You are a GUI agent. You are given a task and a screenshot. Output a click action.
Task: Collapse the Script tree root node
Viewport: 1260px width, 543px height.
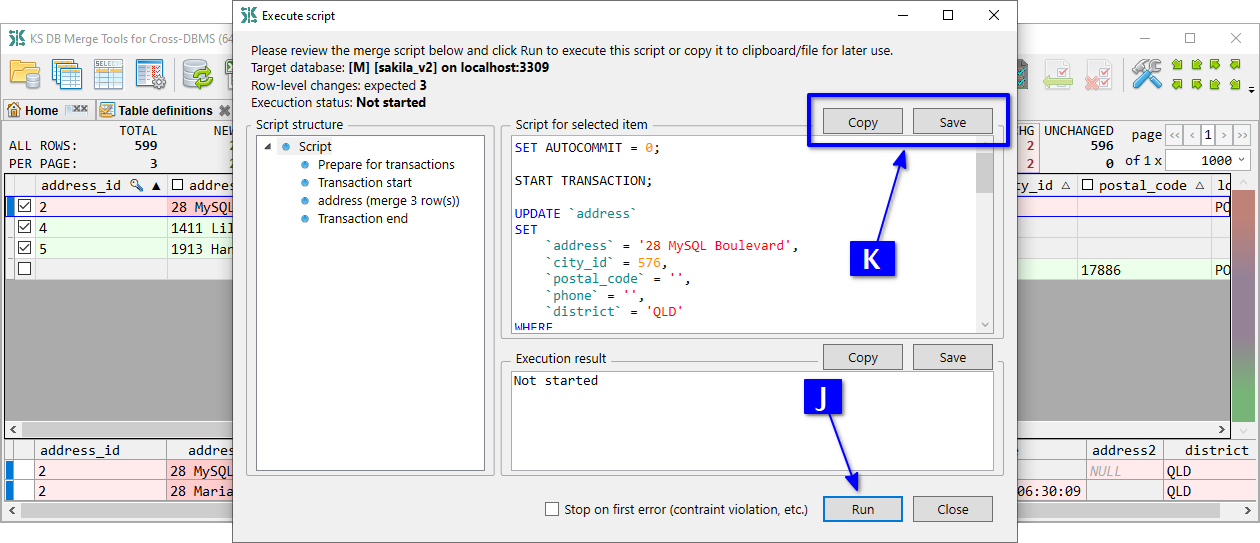(268, 147)
